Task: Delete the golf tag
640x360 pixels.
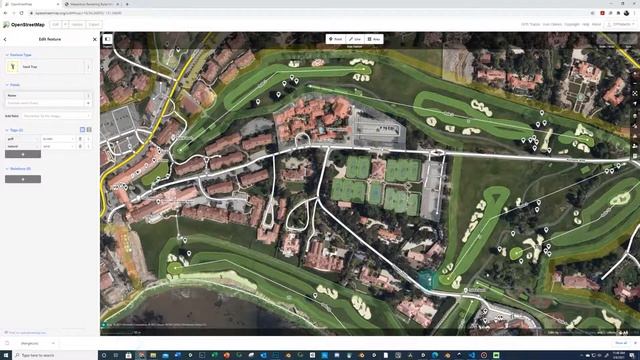Action: pyautogui.click(x=80, y=139)
